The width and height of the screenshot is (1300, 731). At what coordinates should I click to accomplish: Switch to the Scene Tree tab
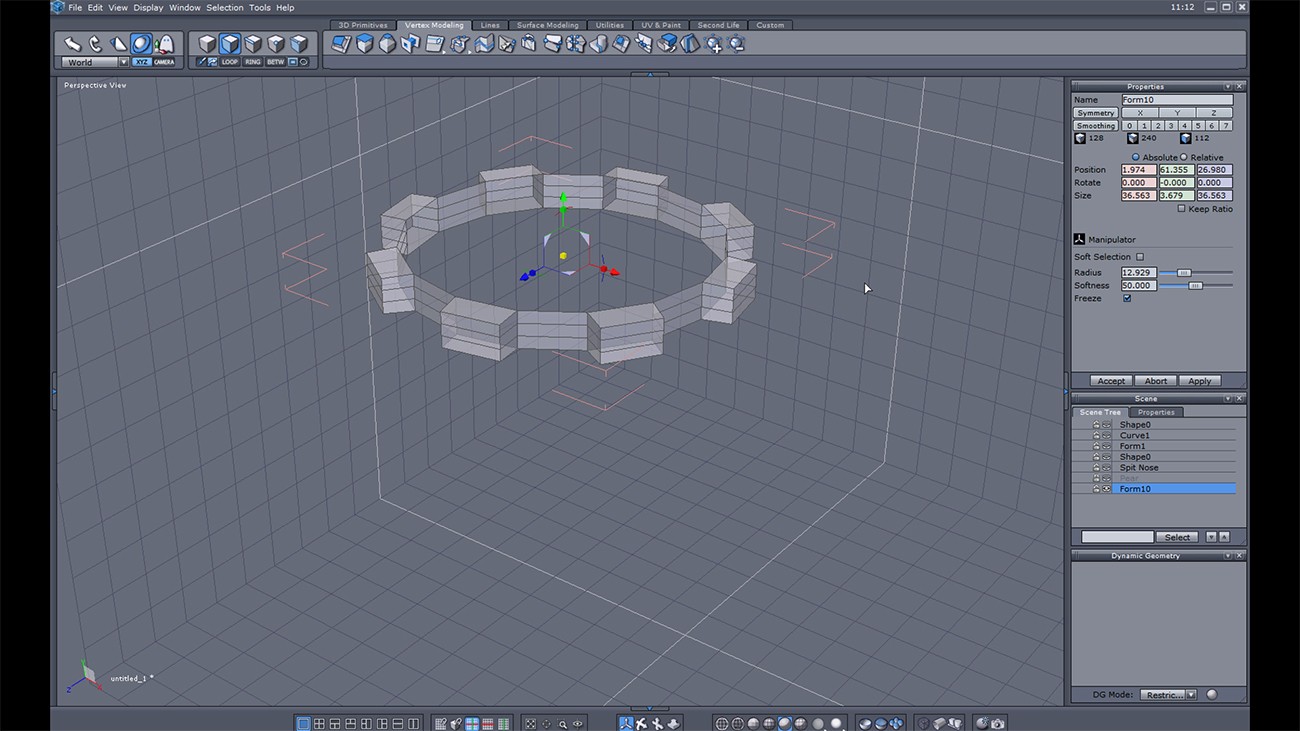(x=1100, y=412)
